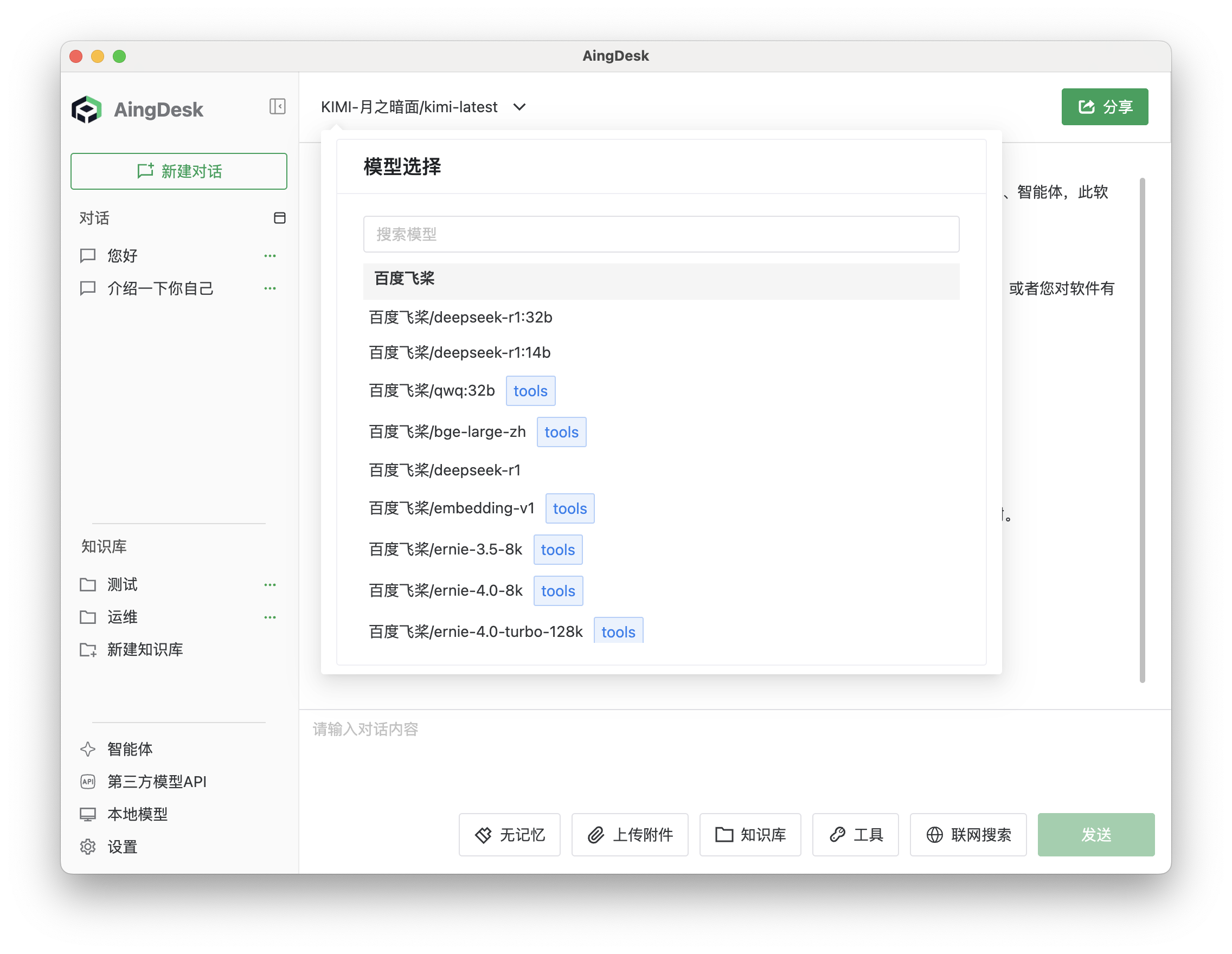Start a conversation with 新建对话
This screenshot has height=954, width=1232.
179,171
